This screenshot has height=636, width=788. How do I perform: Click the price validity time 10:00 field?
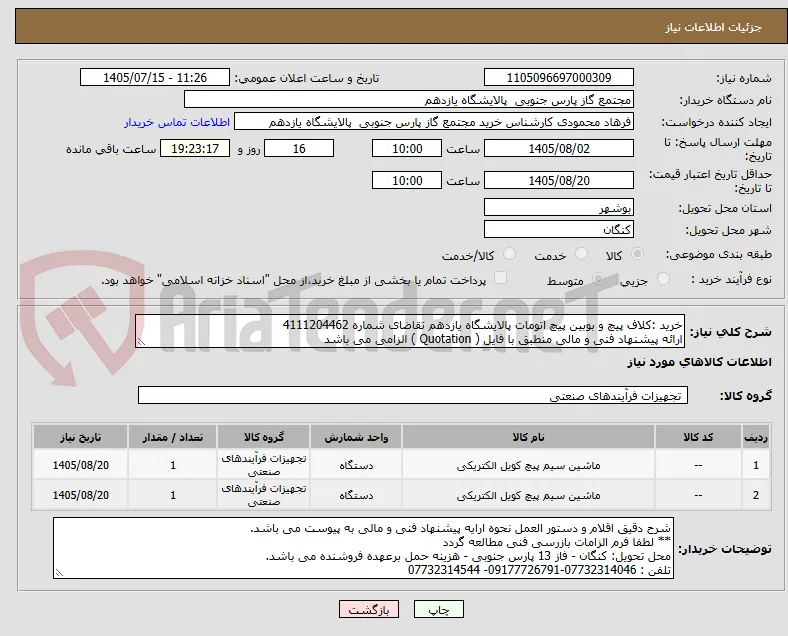click(407, 180)
